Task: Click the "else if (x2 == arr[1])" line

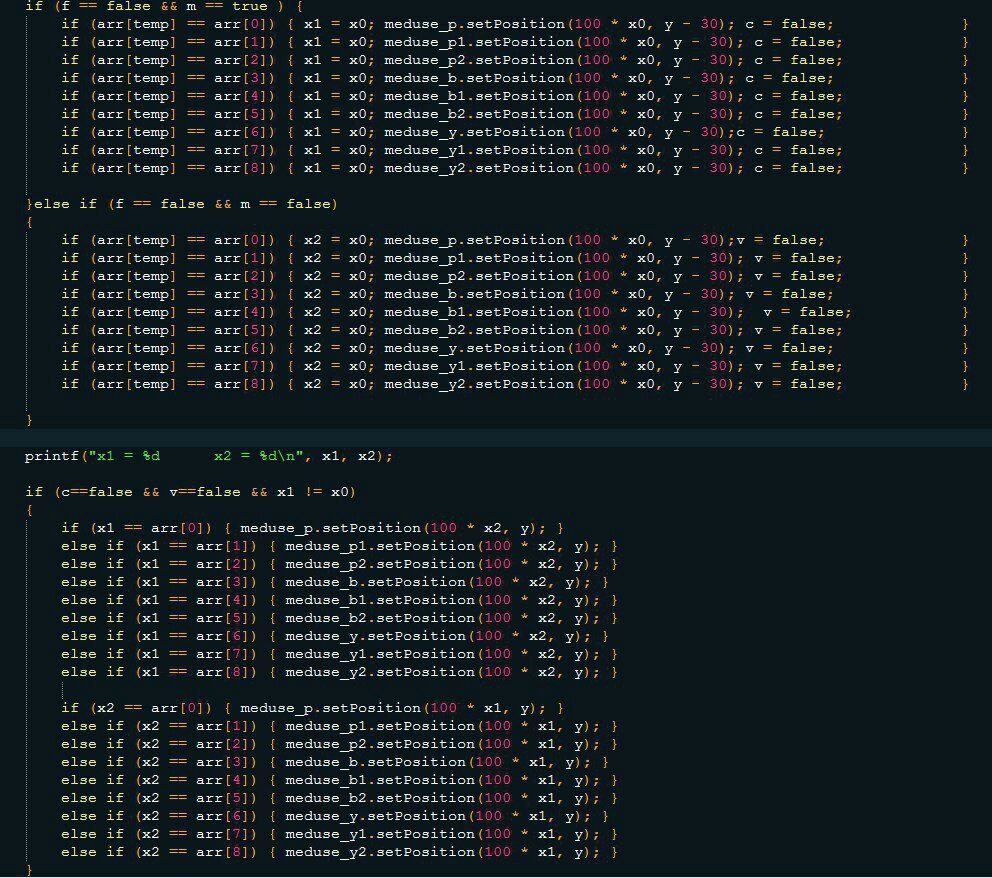Action: coord(339,726)
